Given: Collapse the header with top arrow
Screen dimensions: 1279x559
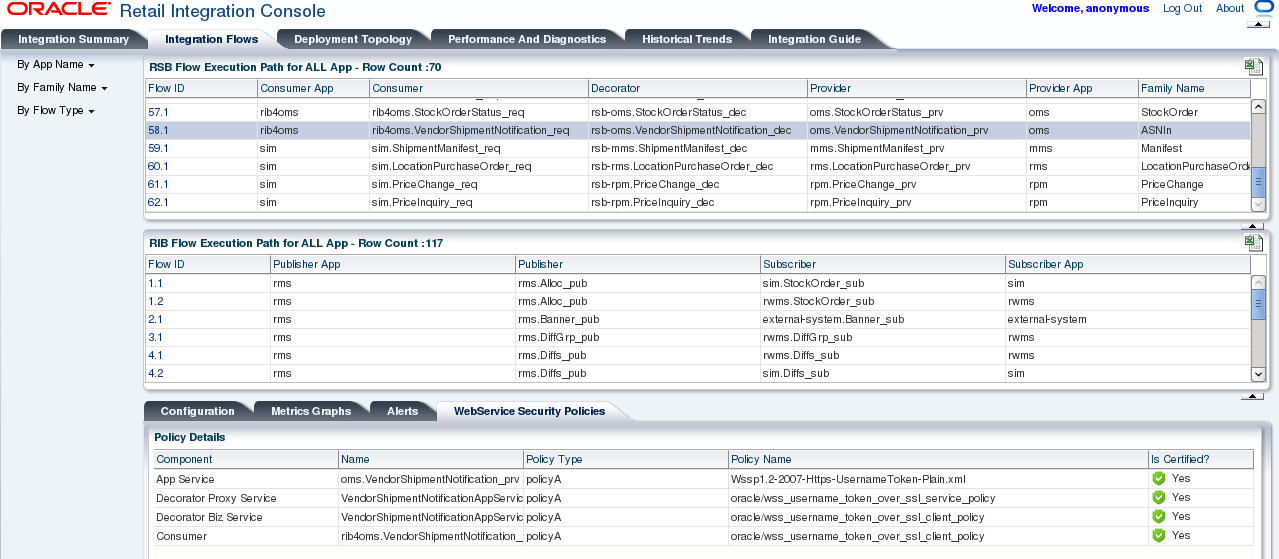Looking at the screenshot, I should click(1258, 22).
